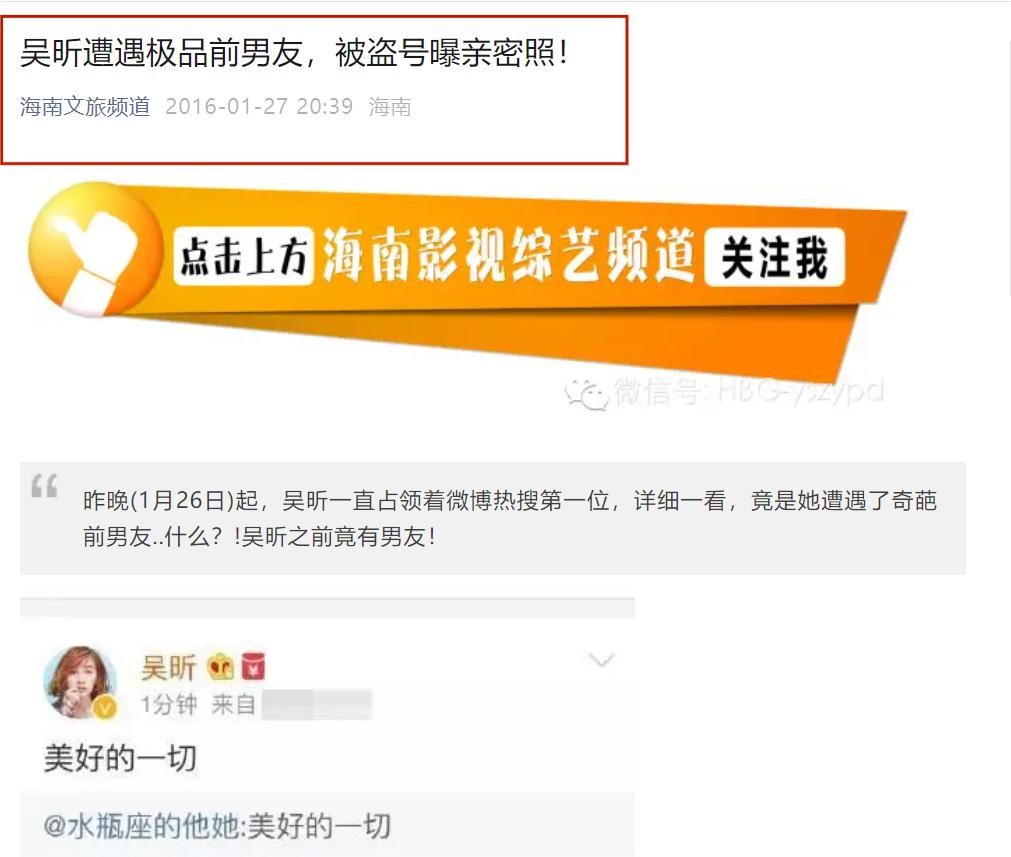
Task: Open the 海南文旅频道 account link
Action: pos(84,106)
